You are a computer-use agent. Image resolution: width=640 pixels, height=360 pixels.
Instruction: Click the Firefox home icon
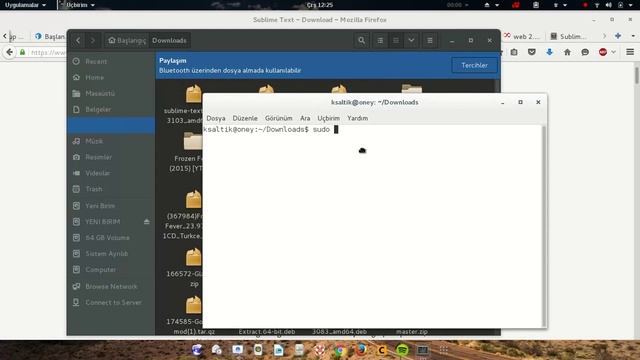(x=567, y=52)
